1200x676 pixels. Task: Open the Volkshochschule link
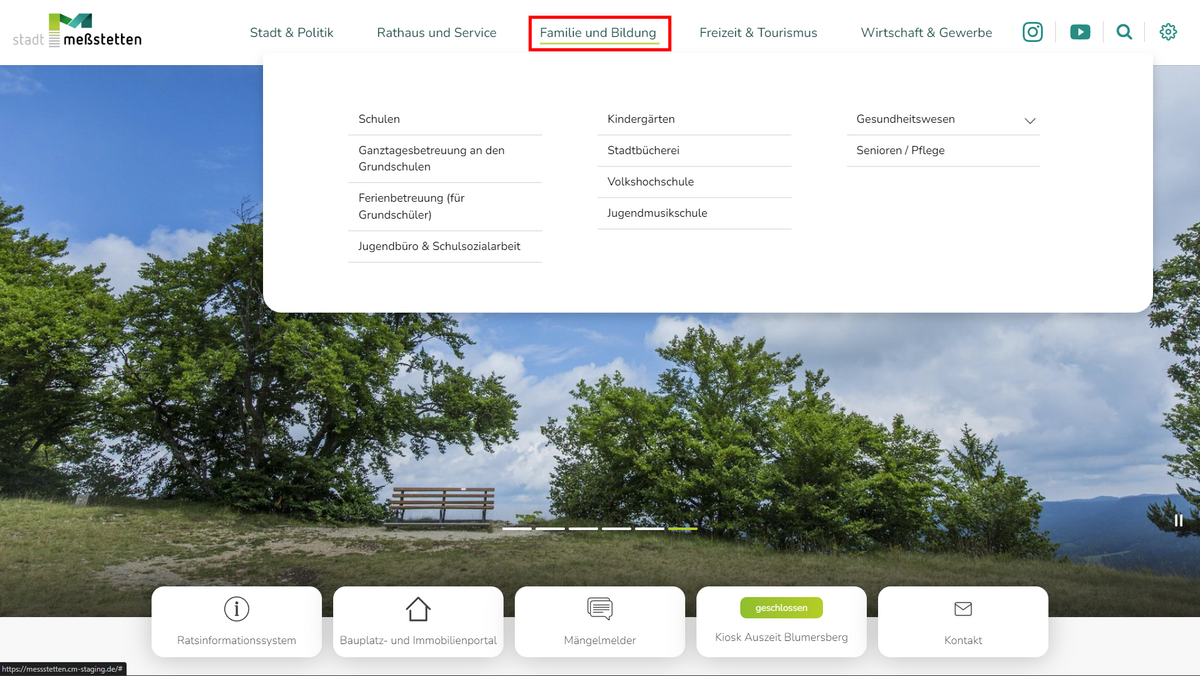[x=694, y=182]
